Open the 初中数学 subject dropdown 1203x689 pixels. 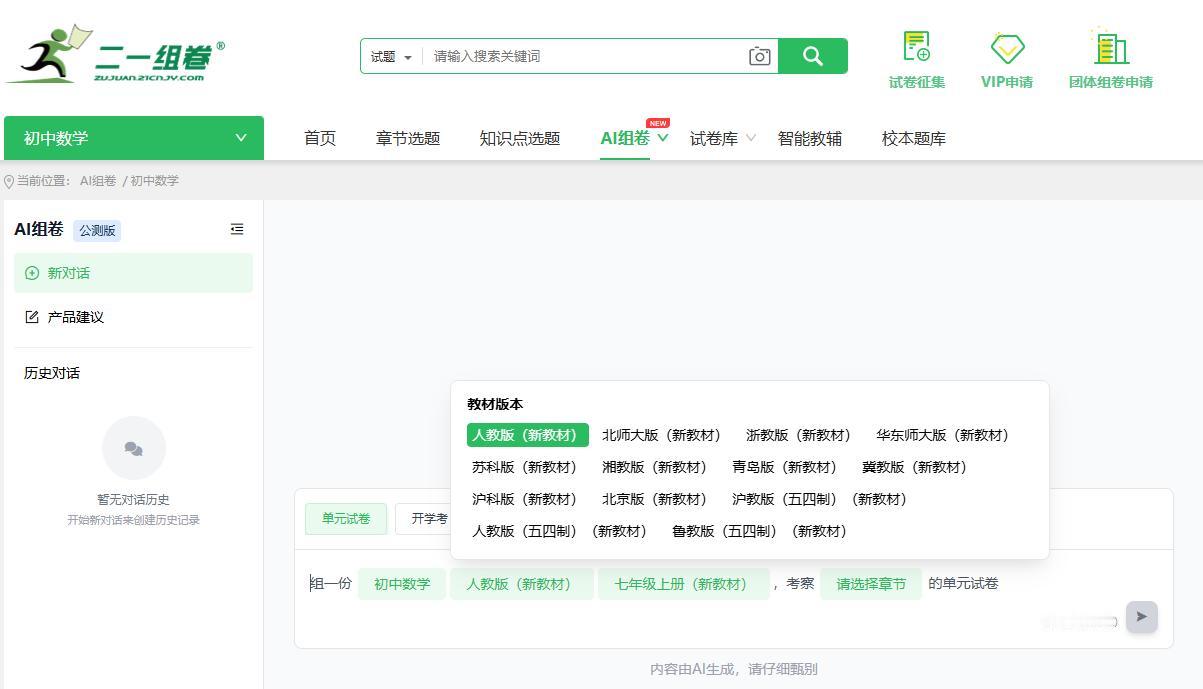(134, 138)
